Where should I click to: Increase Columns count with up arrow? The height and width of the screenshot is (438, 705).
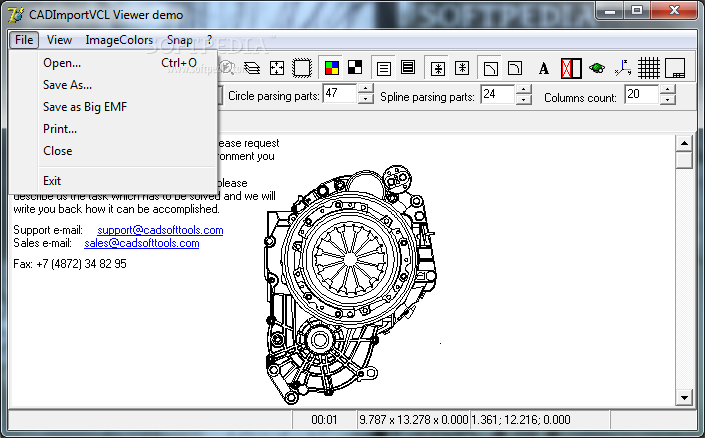point(668,90)
